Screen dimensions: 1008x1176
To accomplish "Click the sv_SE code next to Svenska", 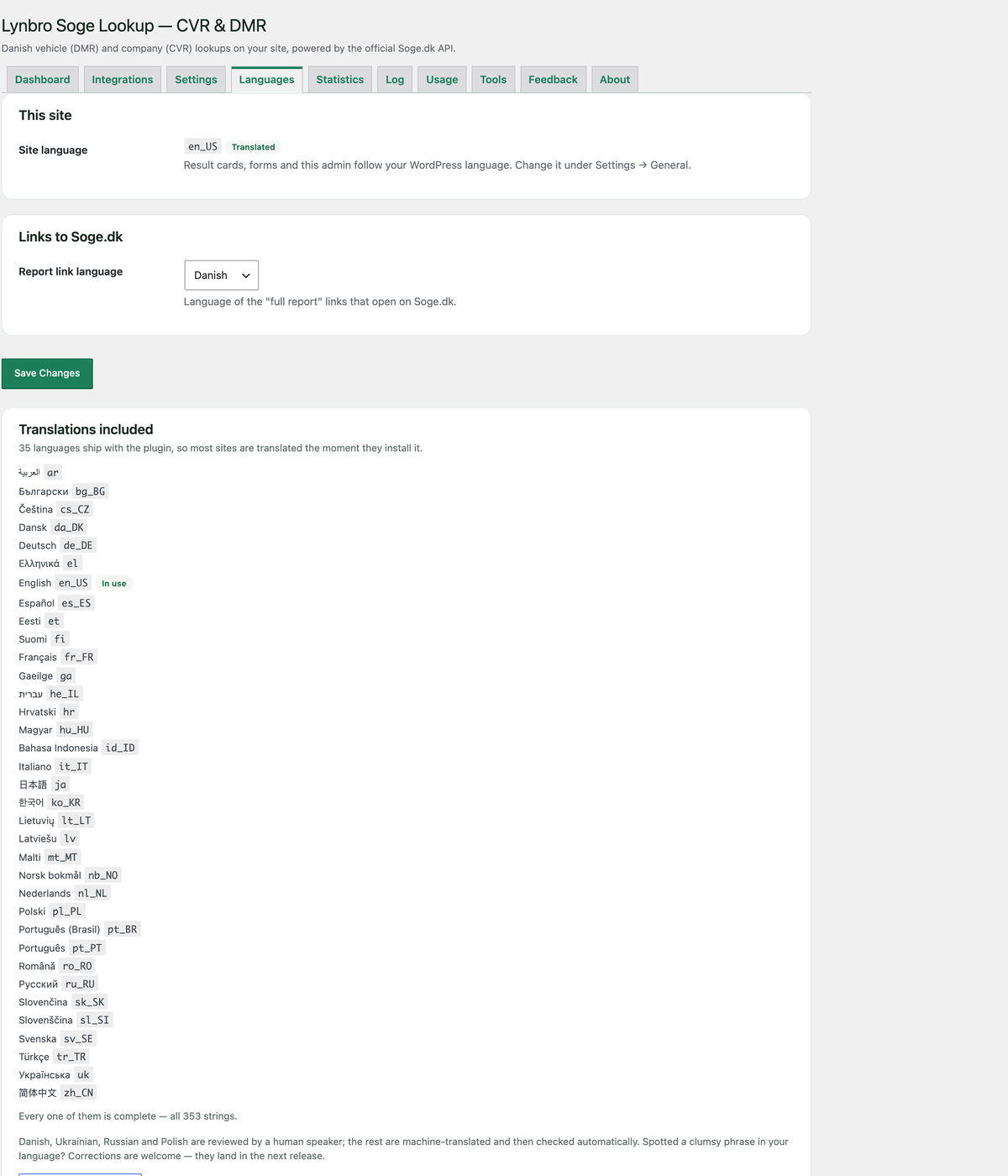I will (x=79, y=1039).
